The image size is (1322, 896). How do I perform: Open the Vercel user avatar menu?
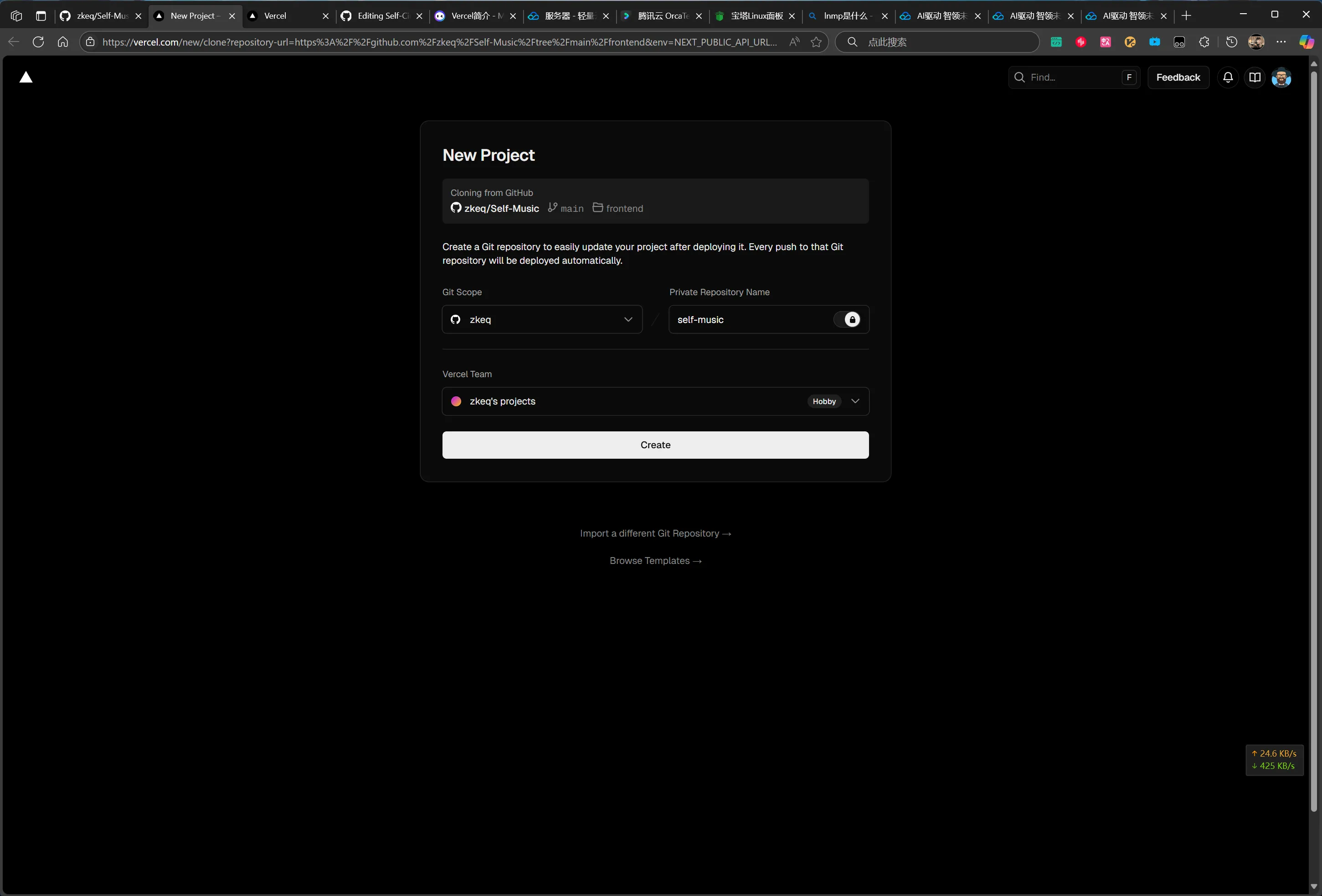[1281, 77]
